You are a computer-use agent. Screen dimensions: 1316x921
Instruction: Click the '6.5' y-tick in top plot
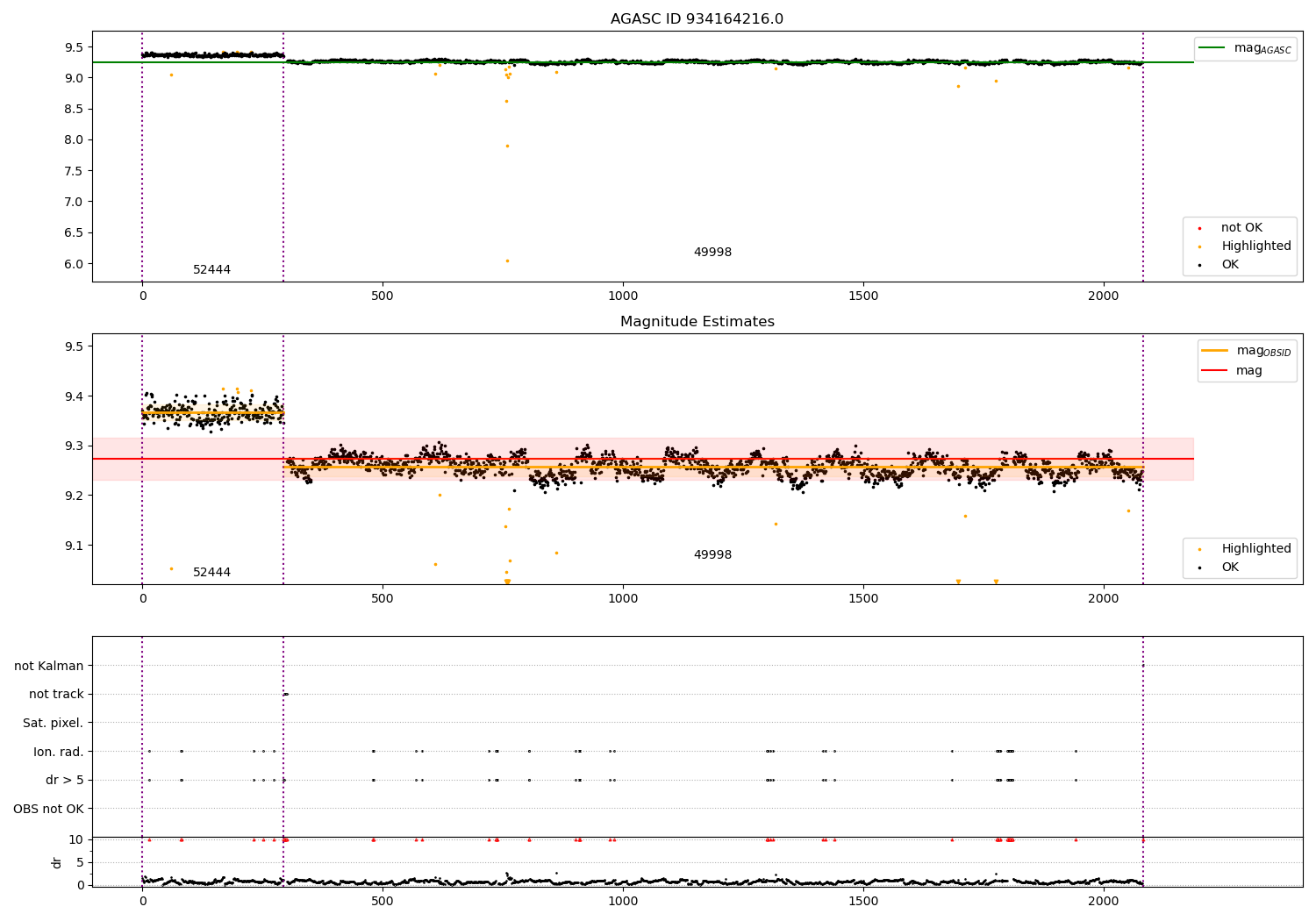click(x=74, y=233)
